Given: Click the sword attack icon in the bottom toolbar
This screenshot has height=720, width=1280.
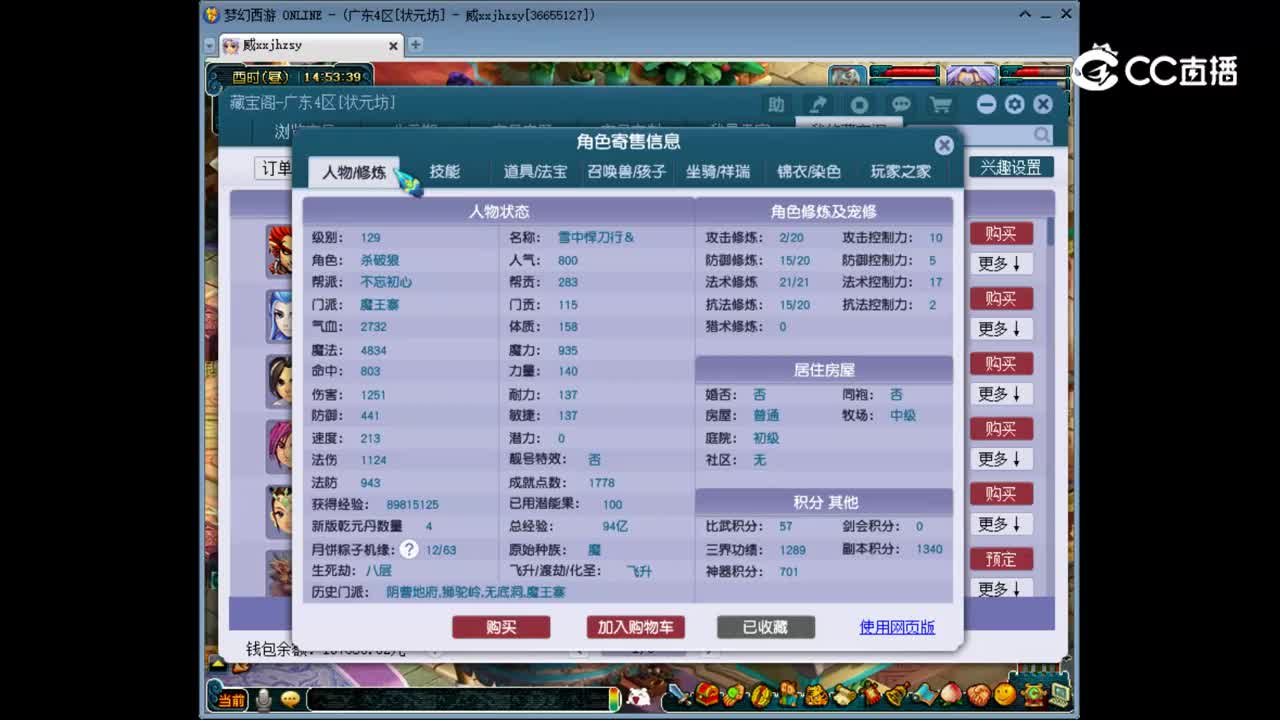Looking at the screenshot, I should 680,694.
